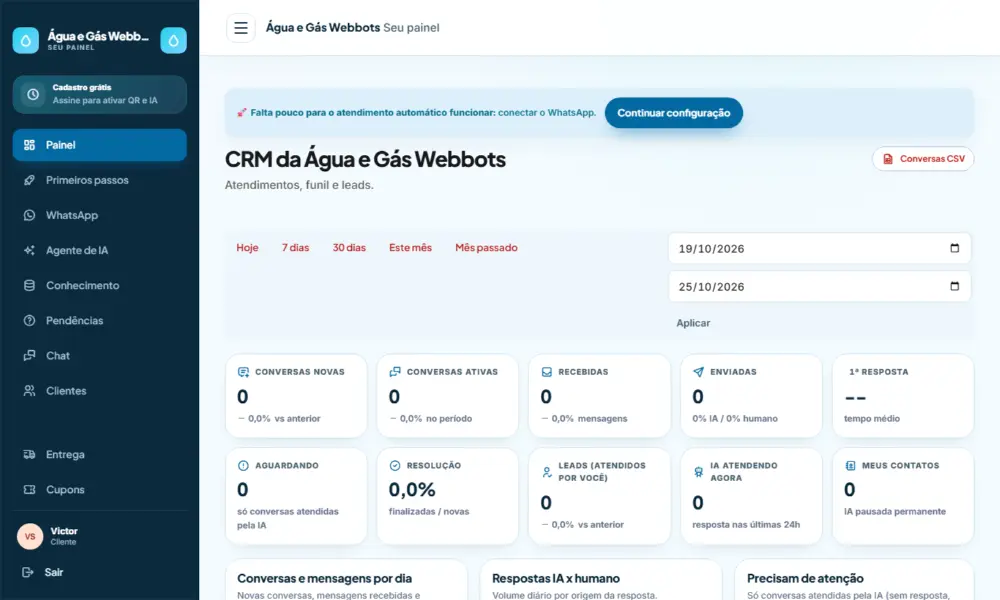Click the Aguardando clock icon

click(243, 465)
